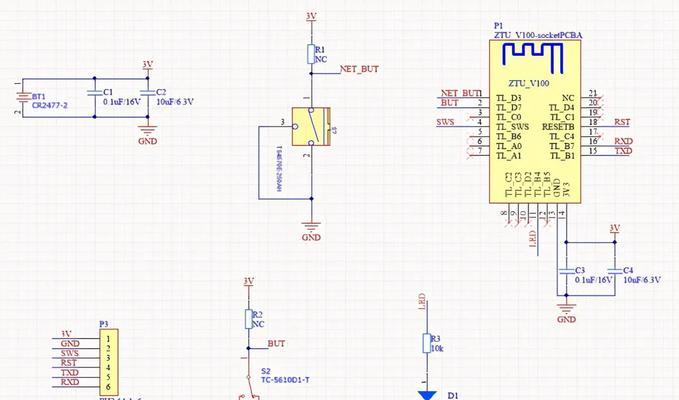Click the 3V power label above R1
Viewport: 679px width, 400px height.
311,16
